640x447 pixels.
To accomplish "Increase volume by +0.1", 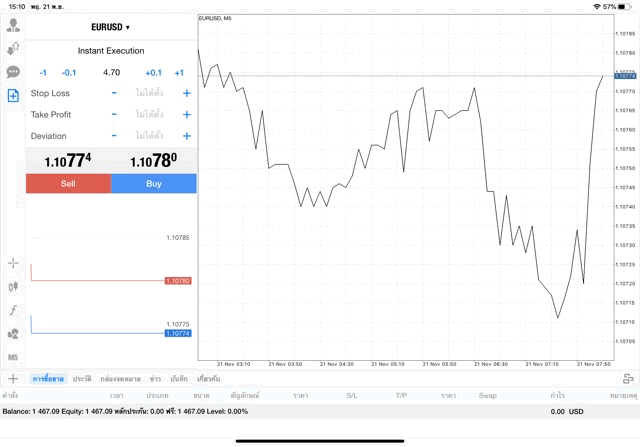I will tap(153, 72).
